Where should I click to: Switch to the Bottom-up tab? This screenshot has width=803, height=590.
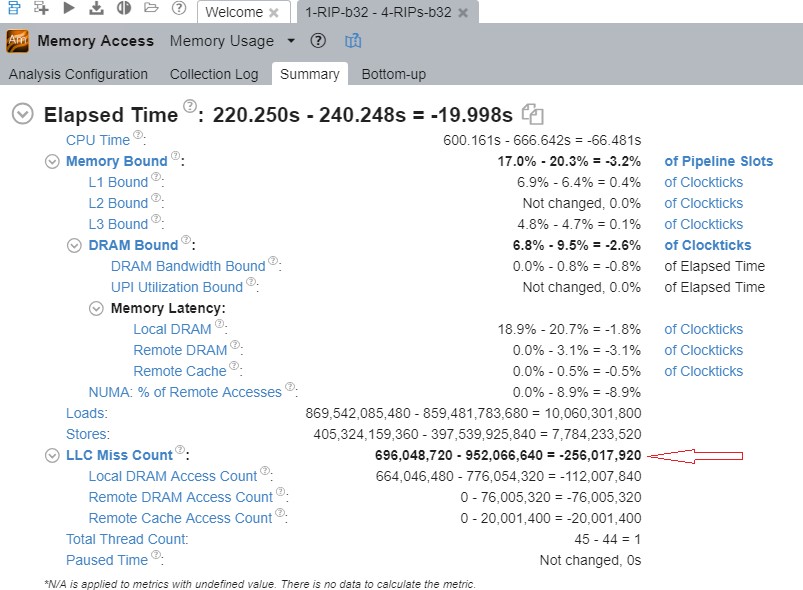pyautogui.click(x=393, y=74)
